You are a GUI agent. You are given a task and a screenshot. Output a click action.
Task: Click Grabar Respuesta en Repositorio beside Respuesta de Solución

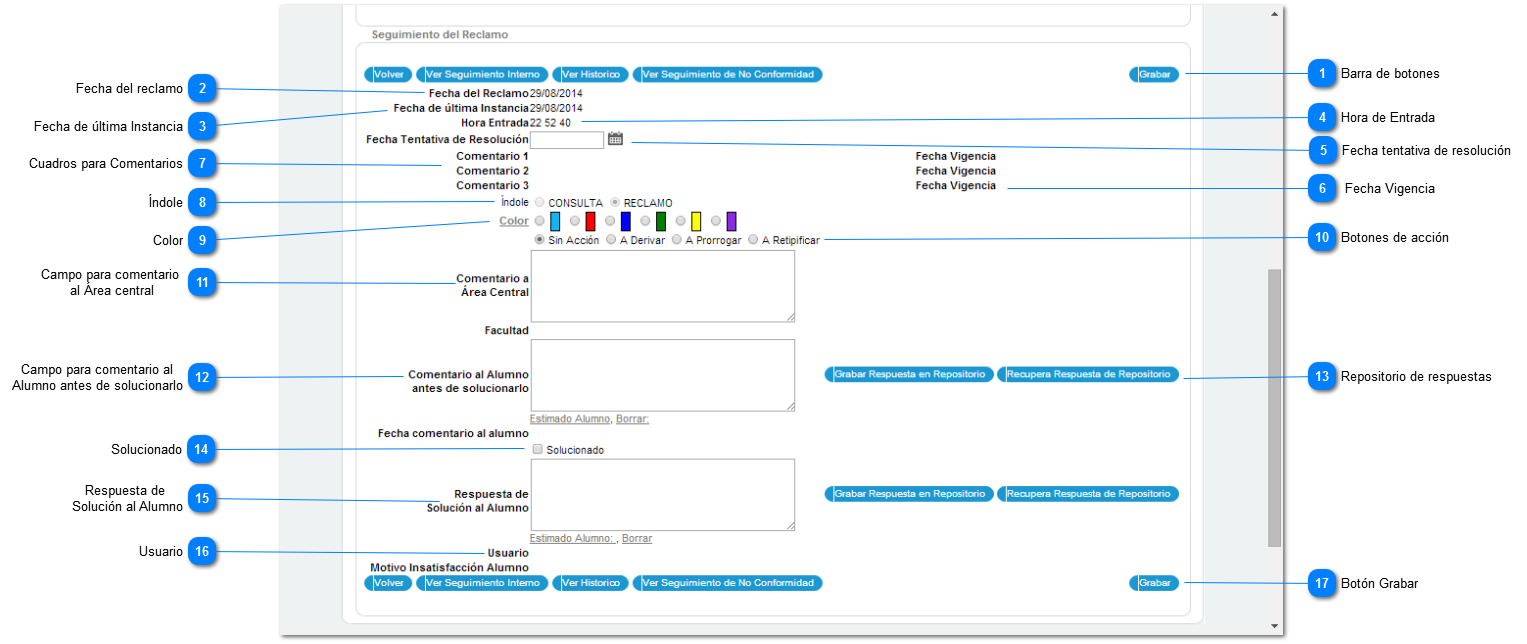point(909,494)
